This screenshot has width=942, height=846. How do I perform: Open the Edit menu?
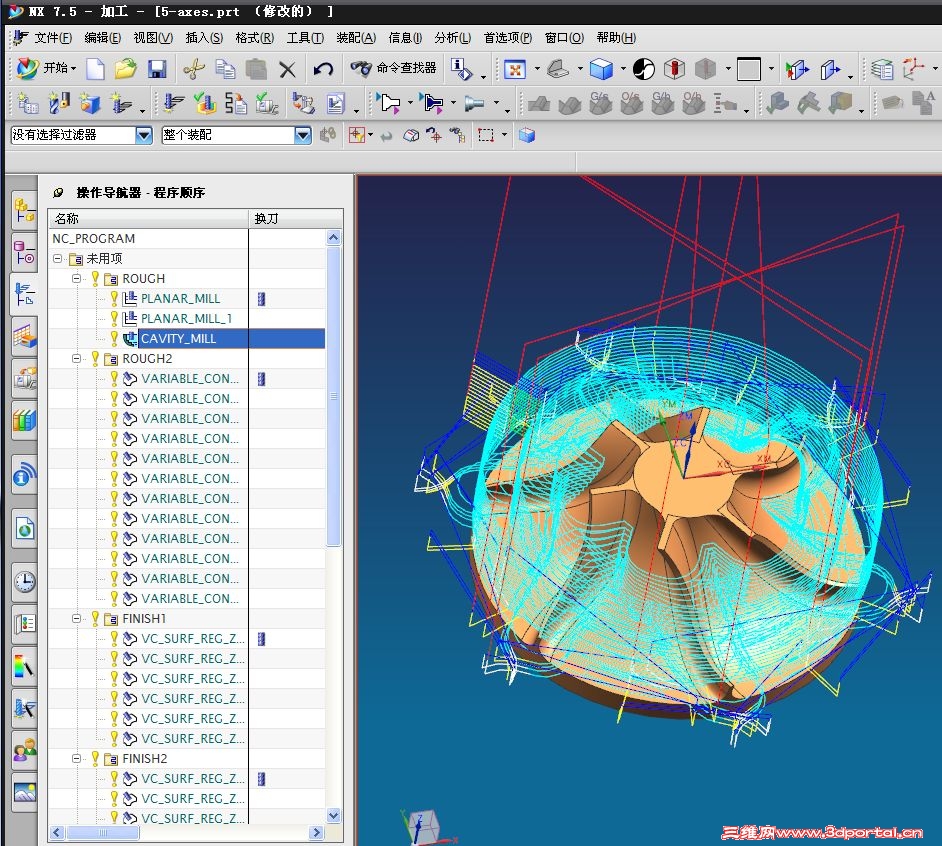point(103,38)
